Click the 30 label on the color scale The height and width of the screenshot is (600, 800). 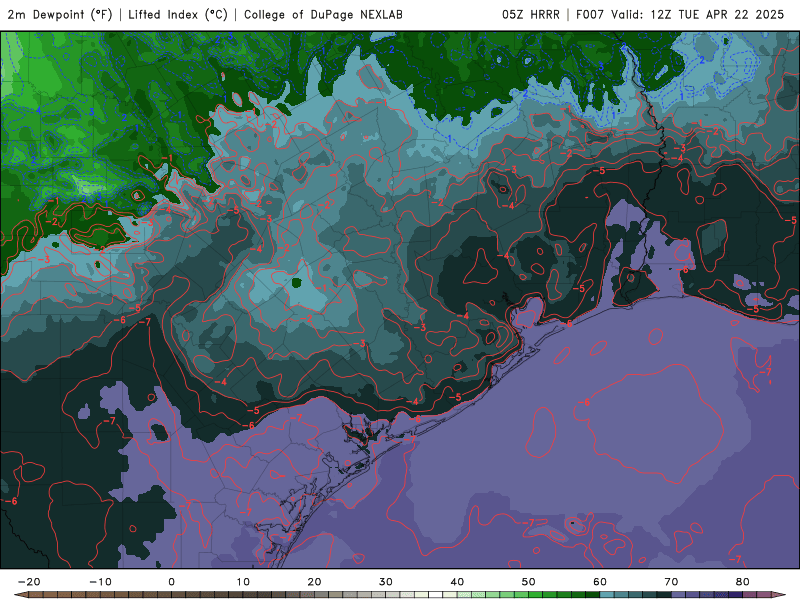(x=386, y=582)
